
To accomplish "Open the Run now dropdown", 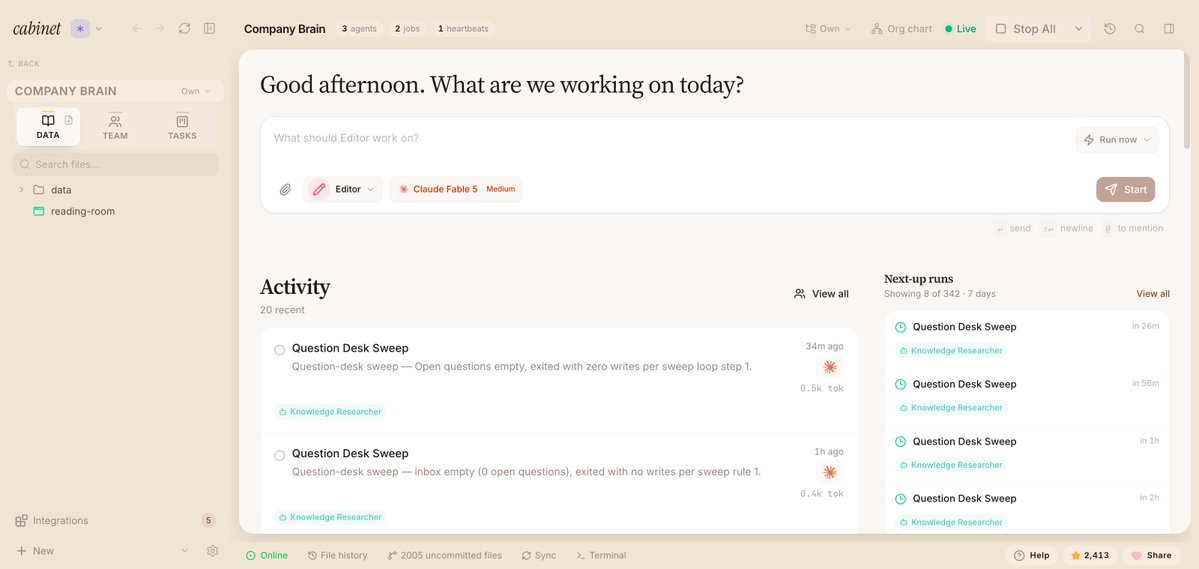I will [1117, 140].
